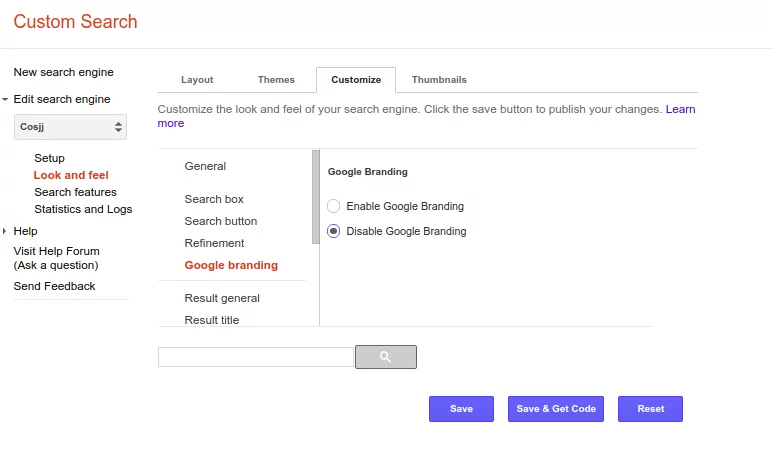This screenshot has width=773, height=476.
Task: Click the Reset button
Action: [x=650, y=409]
